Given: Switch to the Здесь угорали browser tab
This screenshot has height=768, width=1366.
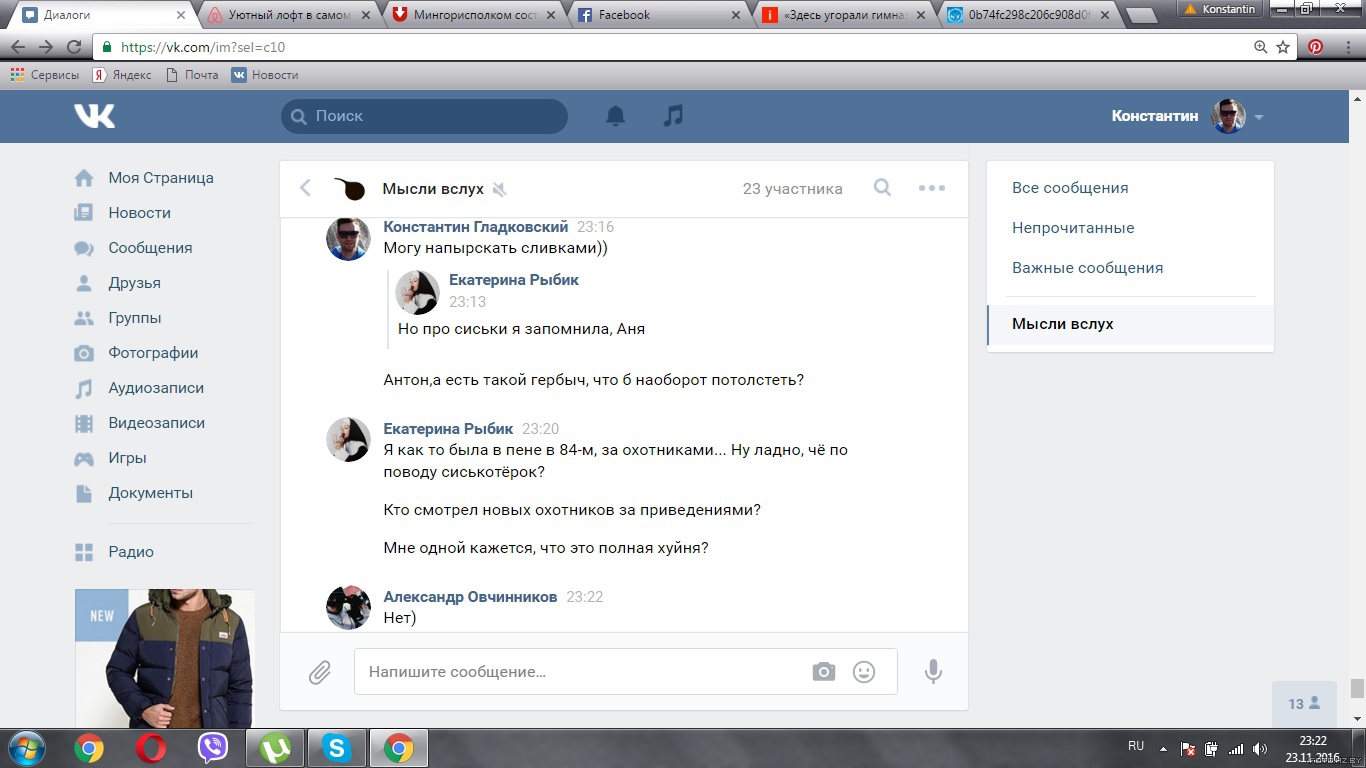Looking at the screenshot, I should [842, 15].
